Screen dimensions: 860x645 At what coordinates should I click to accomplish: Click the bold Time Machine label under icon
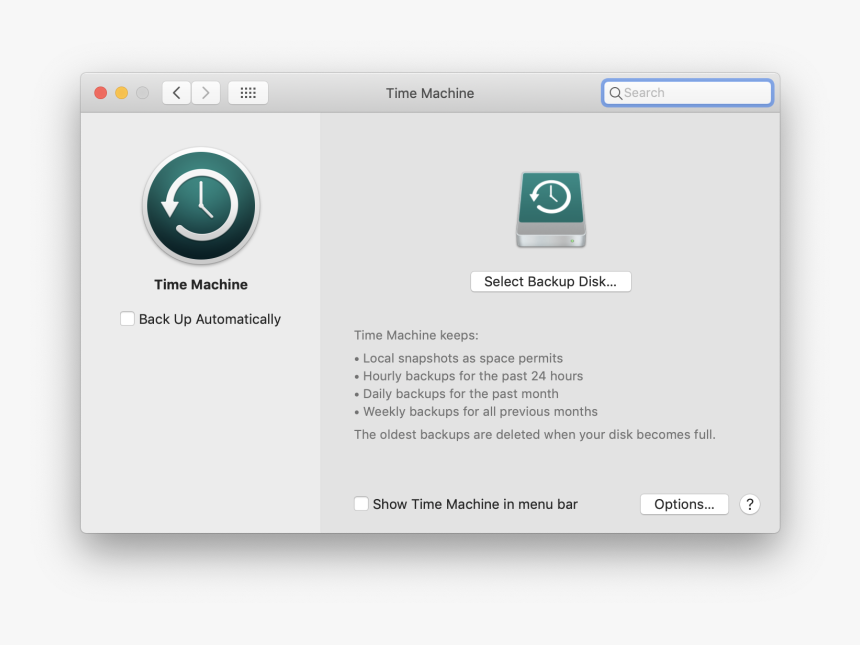201,285
